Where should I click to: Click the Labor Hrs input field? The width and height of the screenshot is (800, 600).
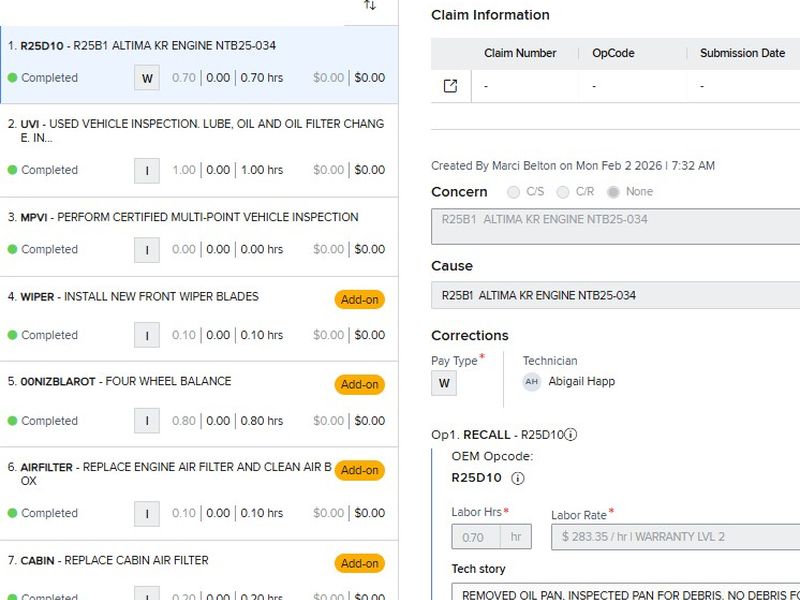[x=474, y=537]
